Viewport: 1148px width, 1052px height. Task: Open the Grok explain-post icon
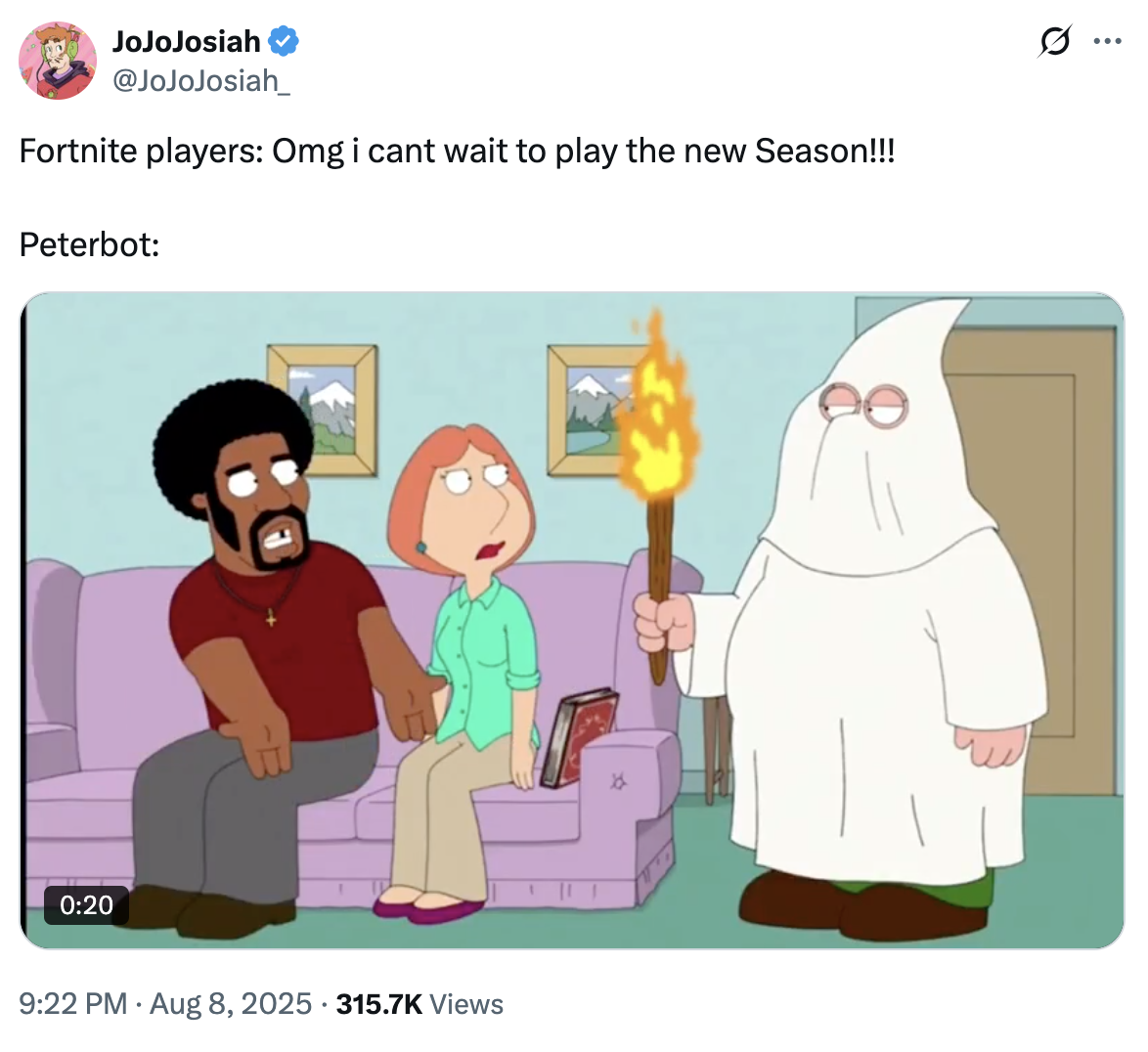coord(1055,41)
